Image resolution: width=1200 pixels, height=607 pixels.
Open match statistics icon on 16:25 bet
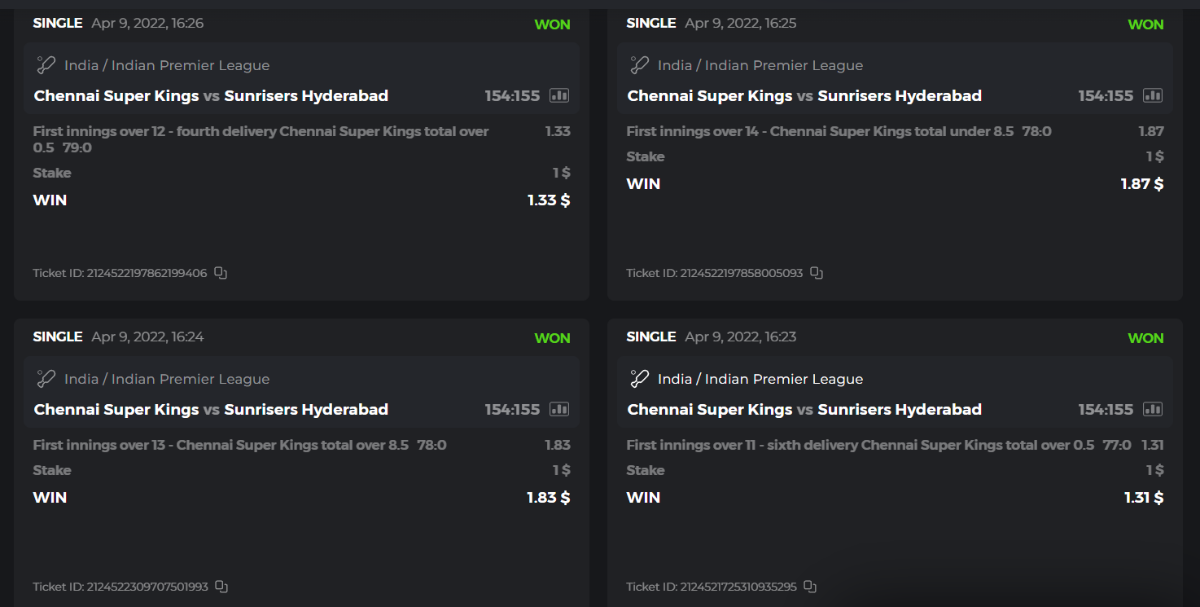(x=1153, y=96)
